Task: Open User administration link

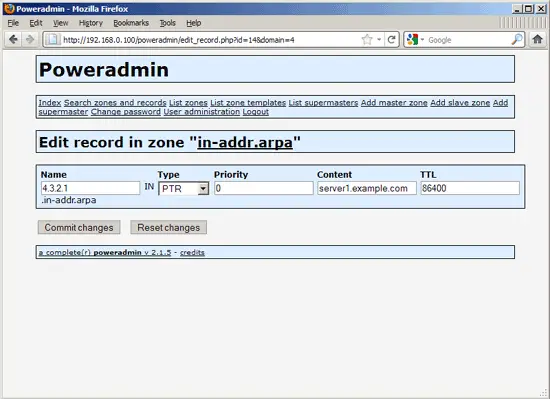Action: tap(202, 112)
